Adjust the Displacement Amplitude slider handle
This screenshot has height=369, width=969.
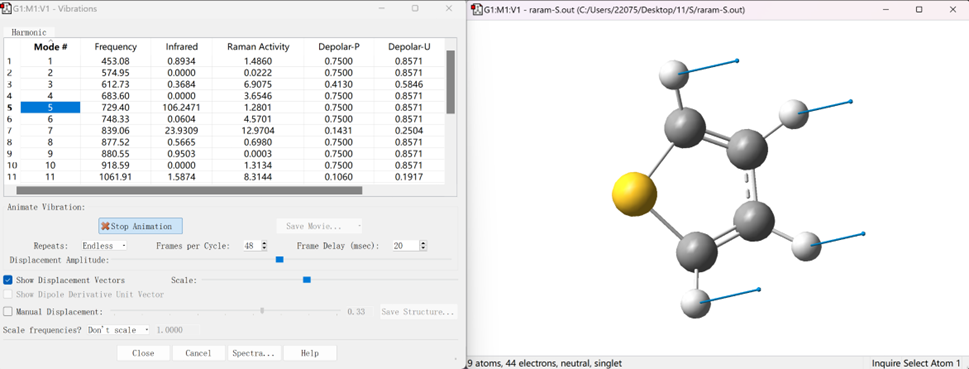pos(279,260)
